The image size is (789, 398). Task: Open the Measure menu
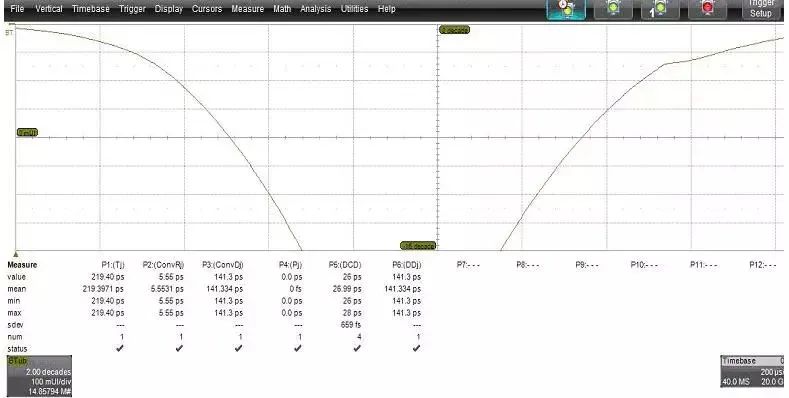click(x=248, y=9)
